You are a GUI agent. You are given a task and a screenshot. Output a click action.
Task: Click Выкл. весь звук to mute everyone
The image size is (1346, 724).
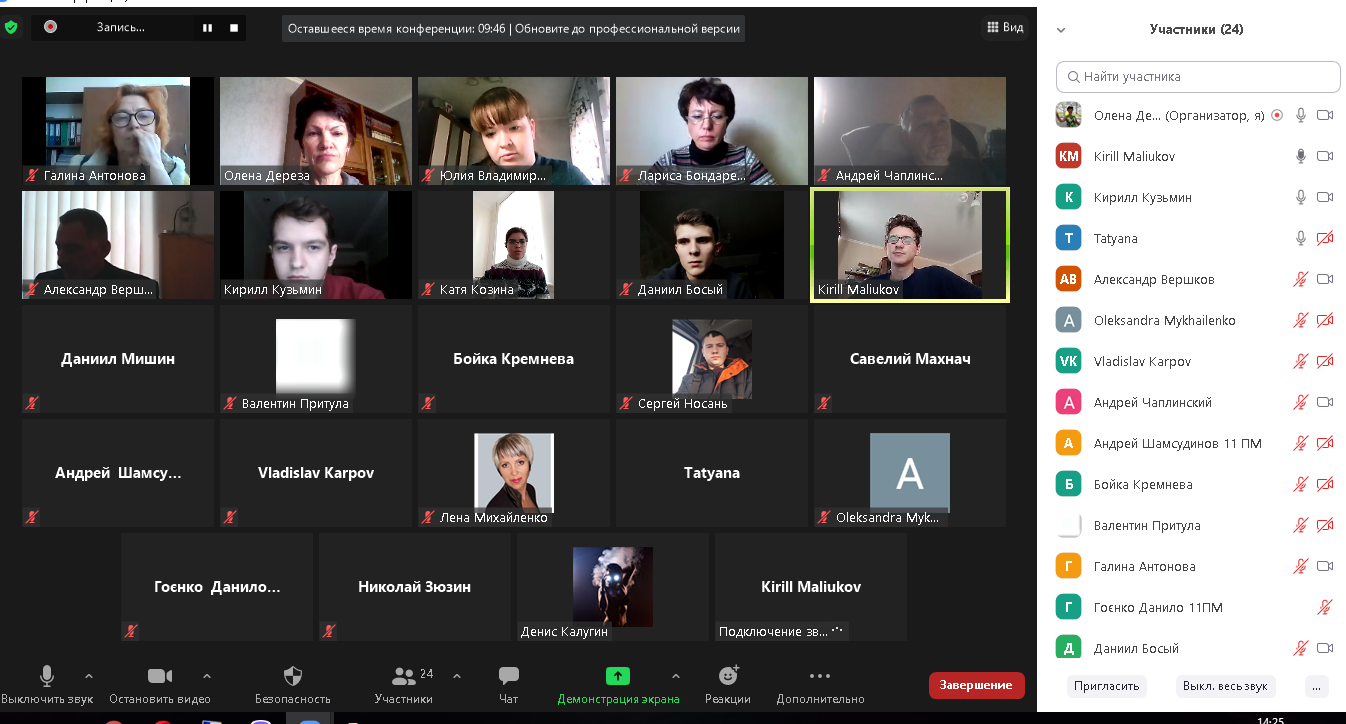[x=1225, y=686]
